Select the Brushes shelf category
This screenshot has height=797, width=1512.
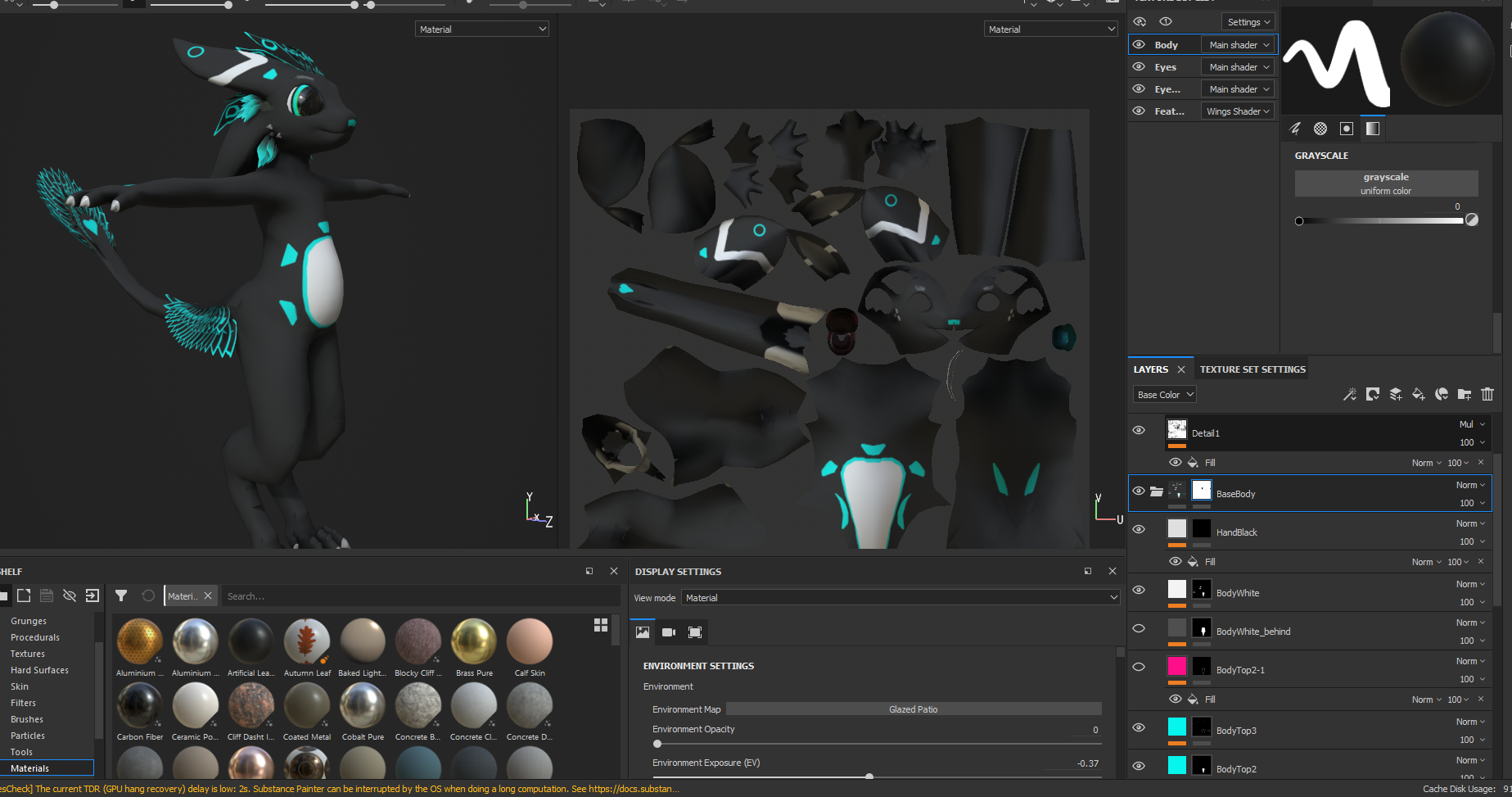[27, 719]
